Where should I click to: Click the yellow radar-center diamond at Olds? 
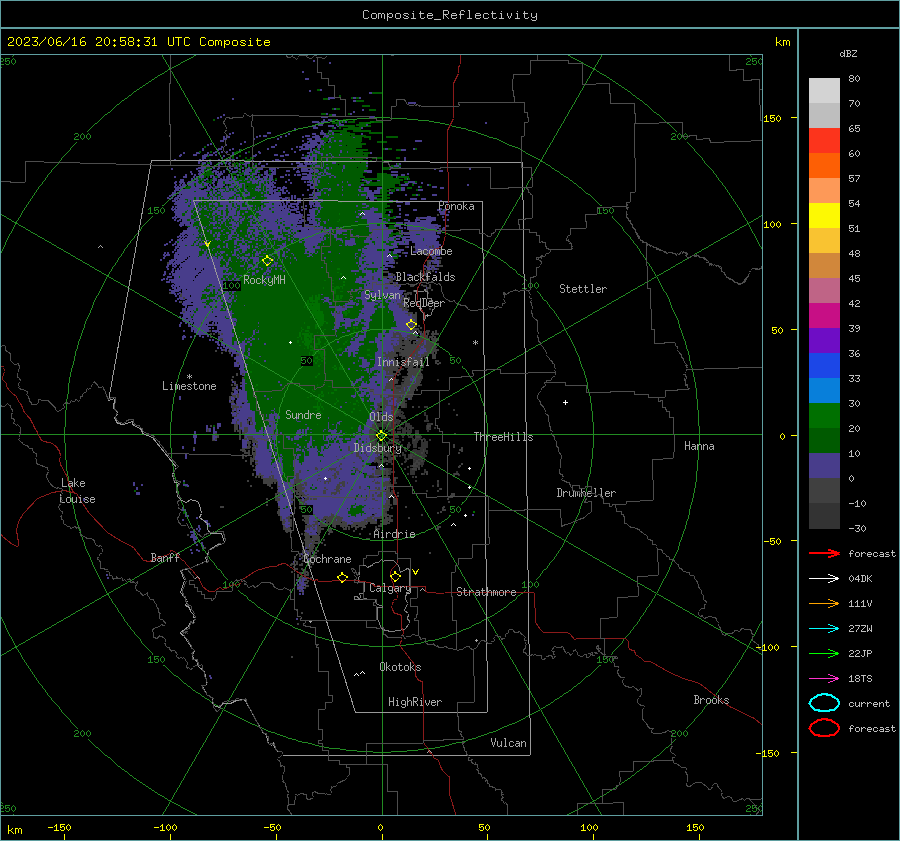point(382,436)
